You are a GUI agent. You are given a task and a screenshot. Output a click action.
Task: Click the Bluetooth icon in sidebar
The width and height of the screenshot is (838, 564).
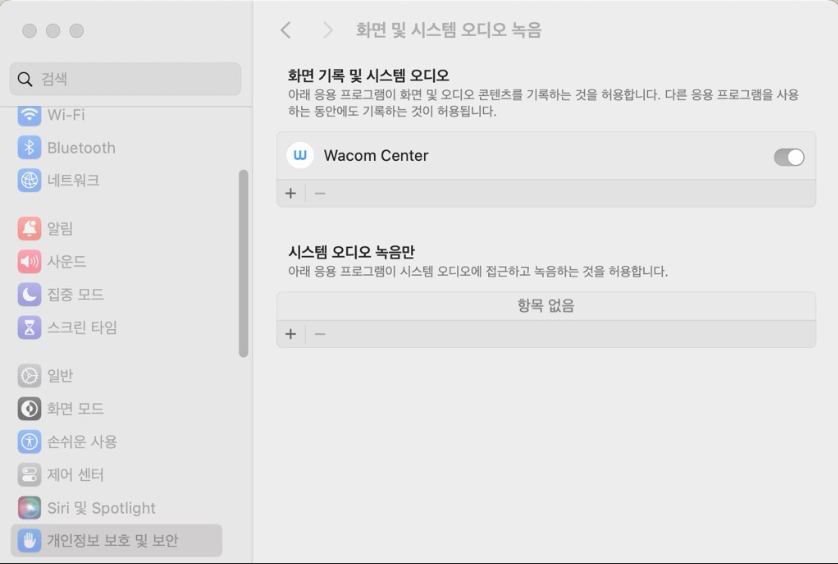[29, 148]
